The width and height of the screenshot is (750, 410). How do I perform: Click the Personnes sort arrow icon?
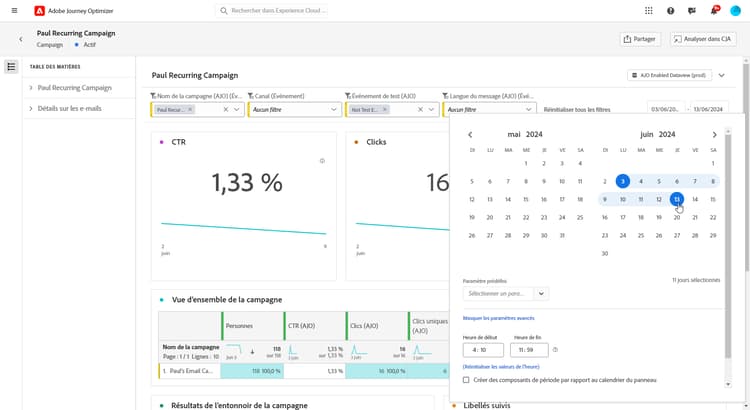pos(253,352)
